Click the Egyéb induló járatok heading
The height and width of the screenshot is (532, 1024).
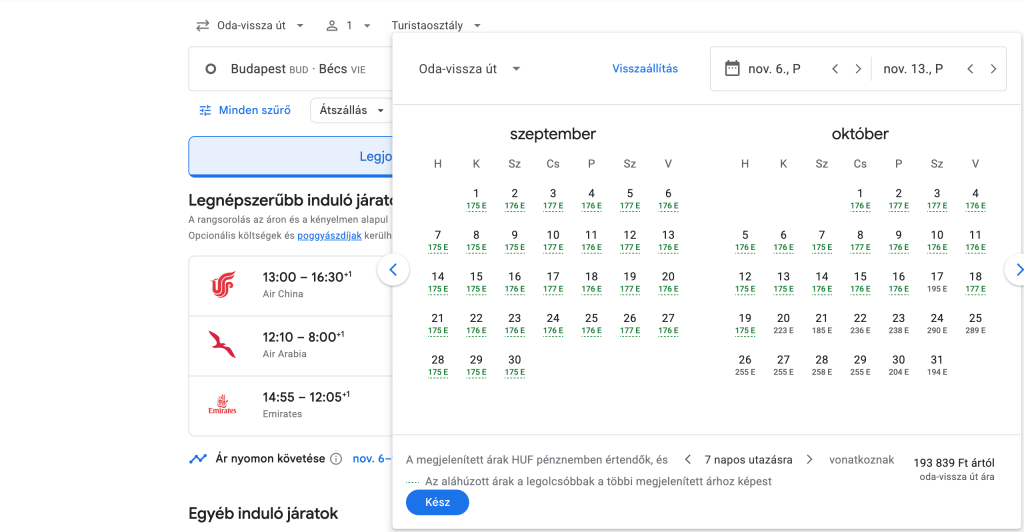263,514
